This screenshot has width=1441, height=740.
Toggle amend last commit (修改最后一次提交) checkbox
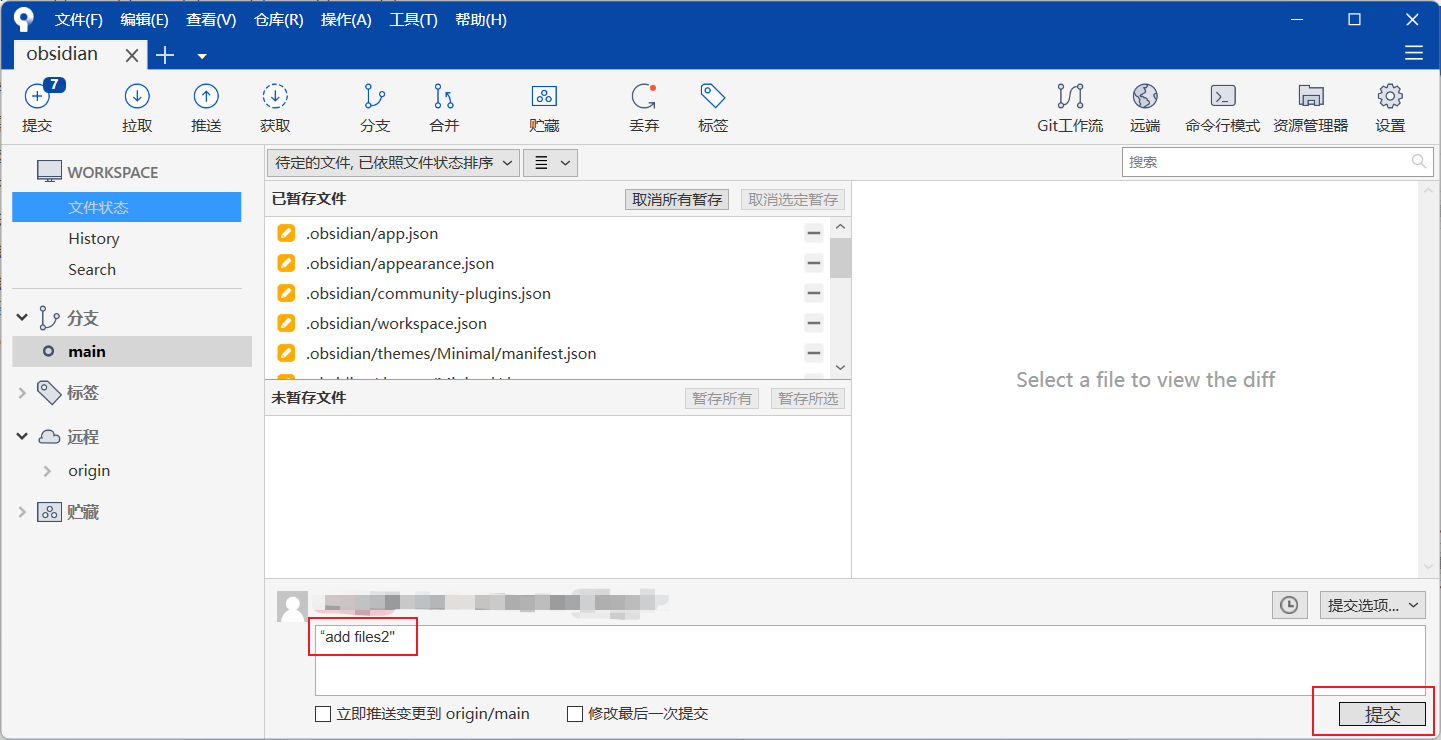point(575,714)
